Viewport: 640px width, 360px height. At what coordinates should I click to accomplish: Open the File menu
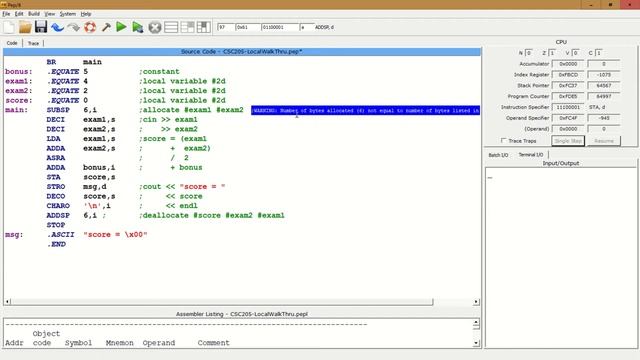click(6, 14)
